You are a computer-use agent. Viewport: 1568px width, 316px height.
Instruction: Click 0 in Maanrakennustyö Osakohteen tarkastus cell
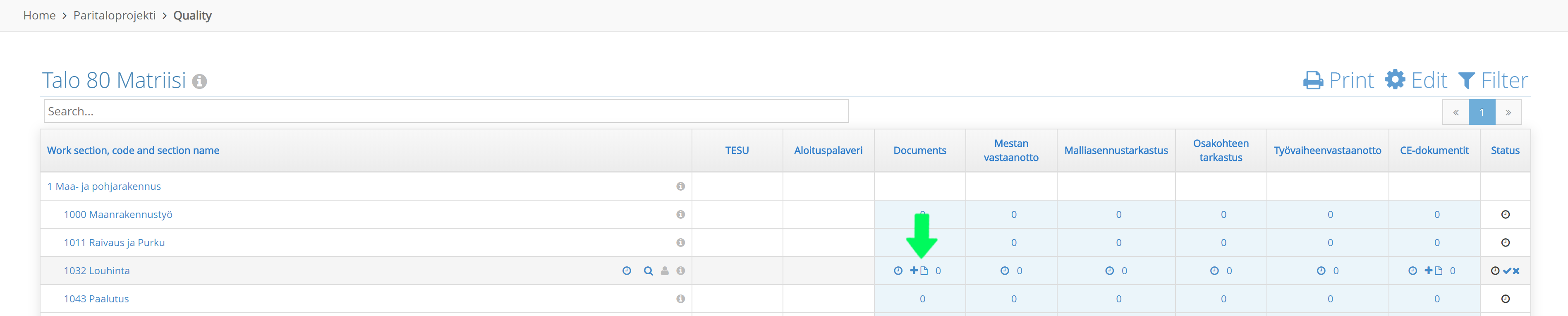(x=1223, y=214)
